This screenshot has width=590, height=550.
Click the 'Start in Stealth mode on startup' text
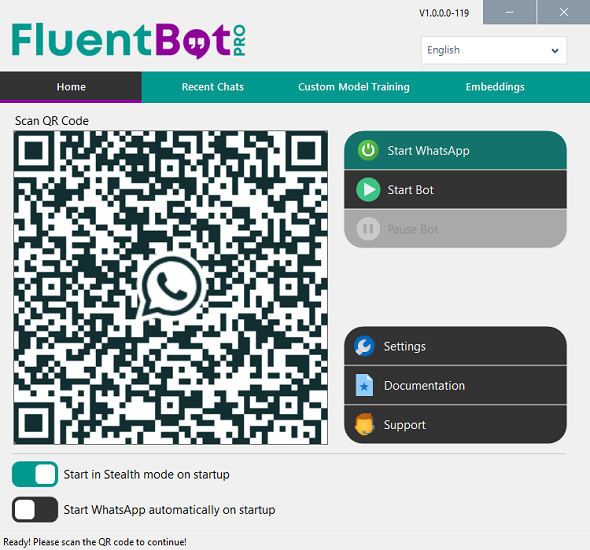point(146,474)
